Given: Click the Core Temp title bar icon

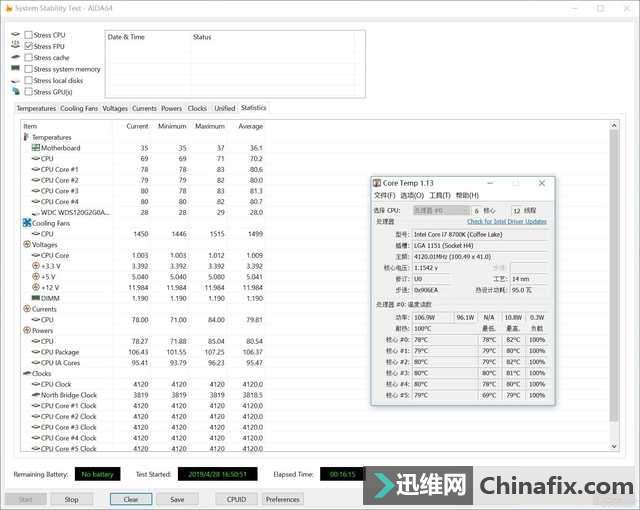Looking at the screenshot, I should click(x=377, y=183).
